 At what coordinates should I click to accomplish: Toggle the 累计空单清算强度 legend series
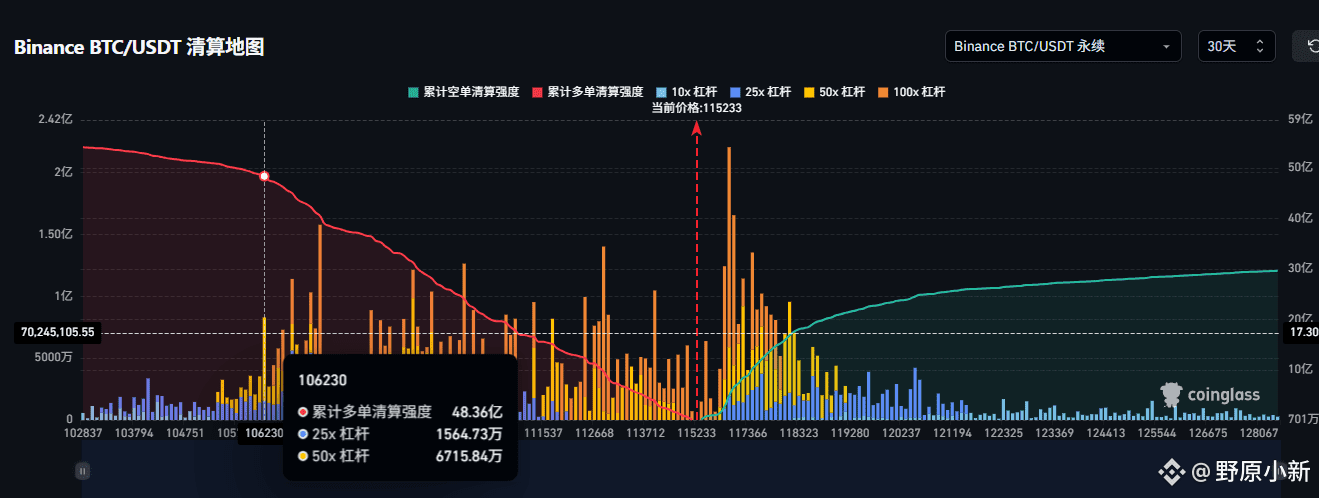(x=463, y=92)
